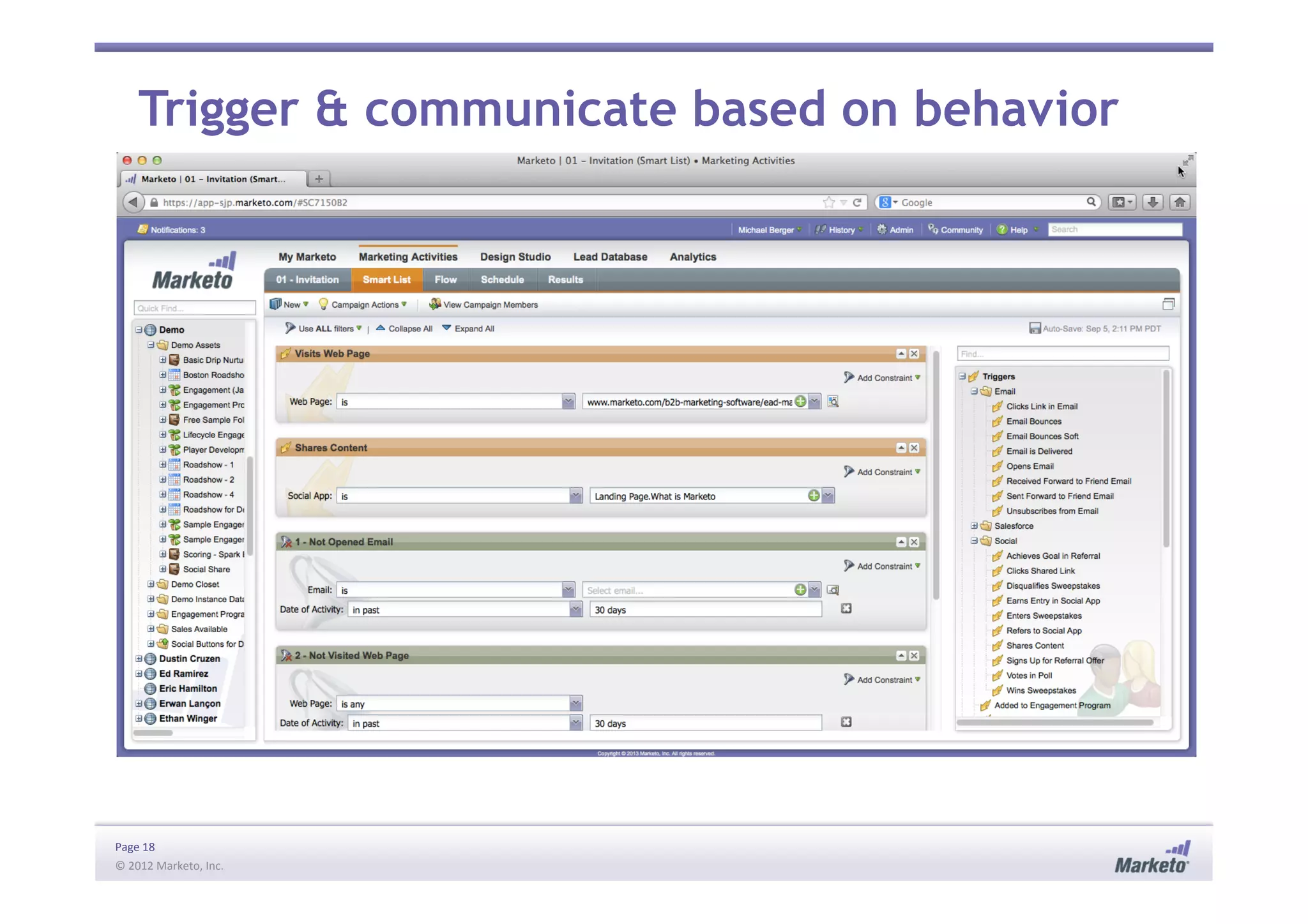Open the New dropdown menu

point(289,305)
